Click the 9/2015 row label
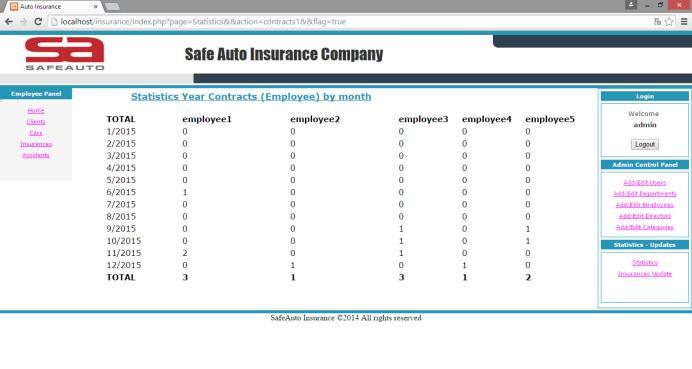Screen dimensions: 692x369 click(x=121, y=229)
